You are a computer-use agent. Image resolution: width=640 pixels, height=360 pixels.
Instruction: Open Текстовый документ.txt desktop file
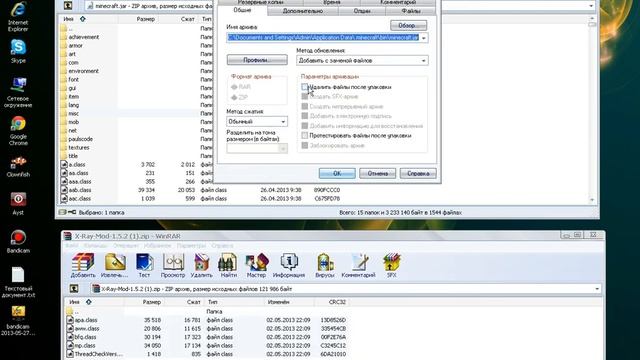18,282
